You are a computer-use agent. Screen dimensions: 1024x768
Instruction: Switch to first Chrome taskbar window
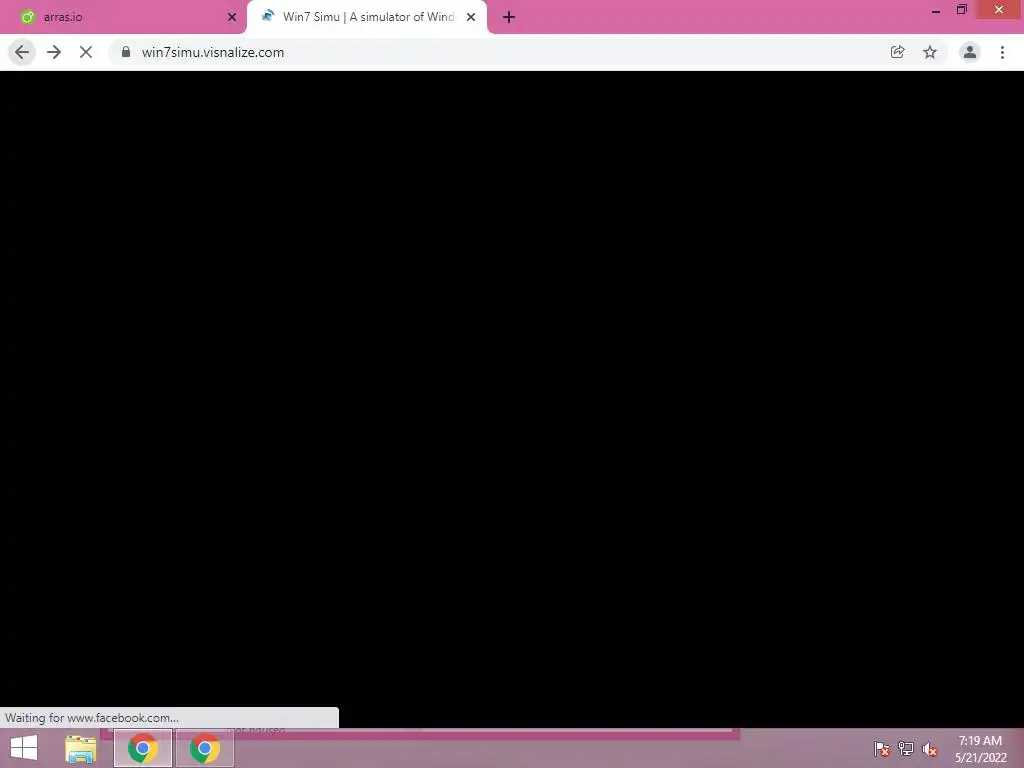[x=143, y=748]
